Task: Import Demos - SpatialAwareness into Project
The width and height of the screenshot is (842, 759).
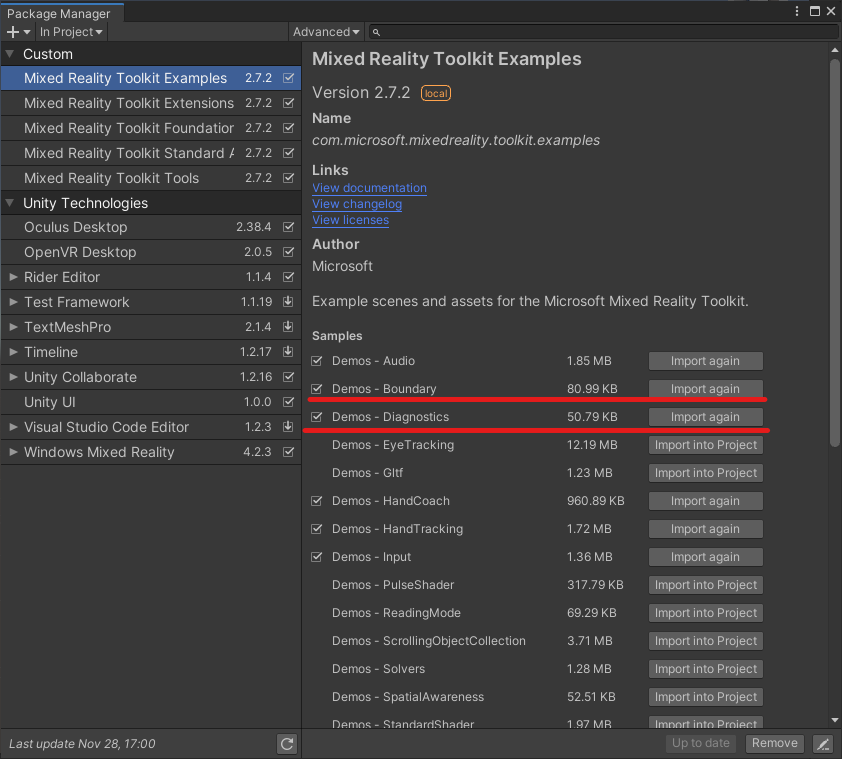Action: pyautogui.click(x=706, y=697)
